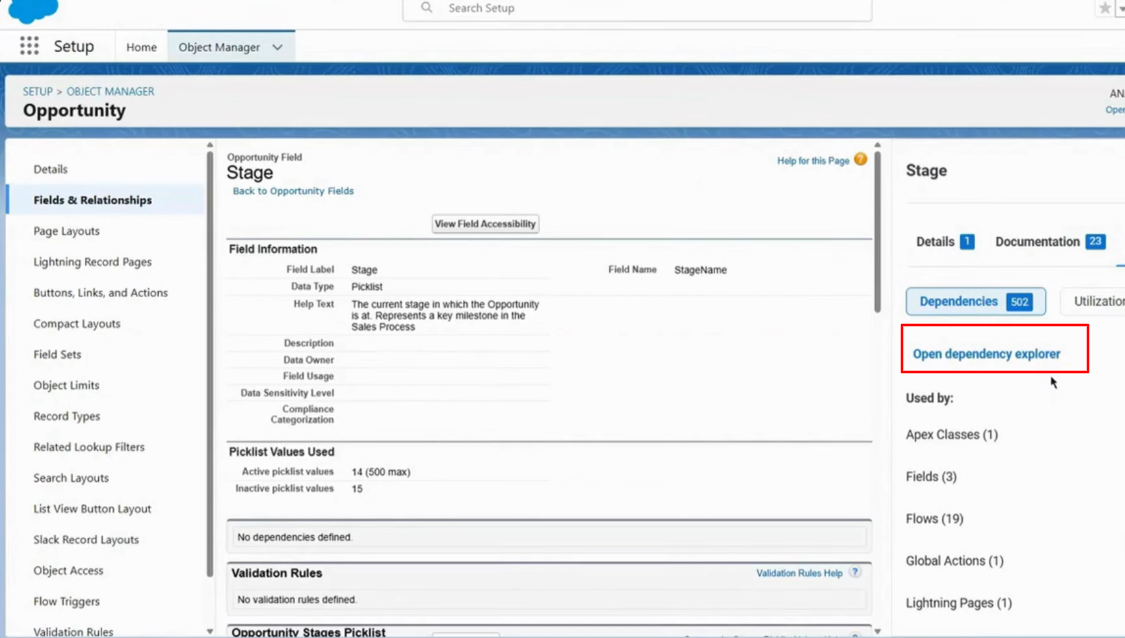
Task: Select the Details tab in Stage panel
Action: click(x=944, y=242)
